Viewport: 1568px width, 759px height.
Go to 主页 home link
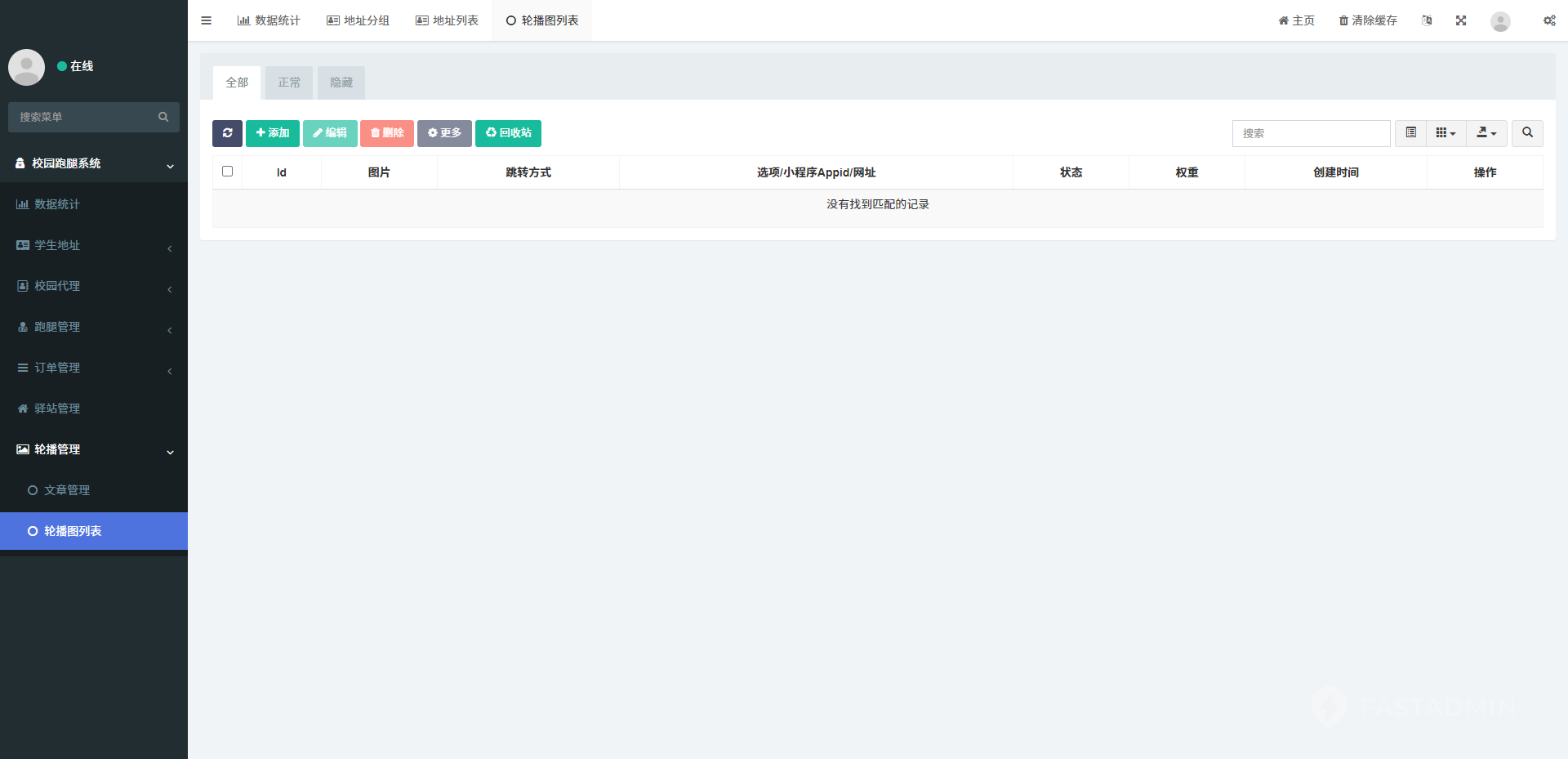[1296, 20]
